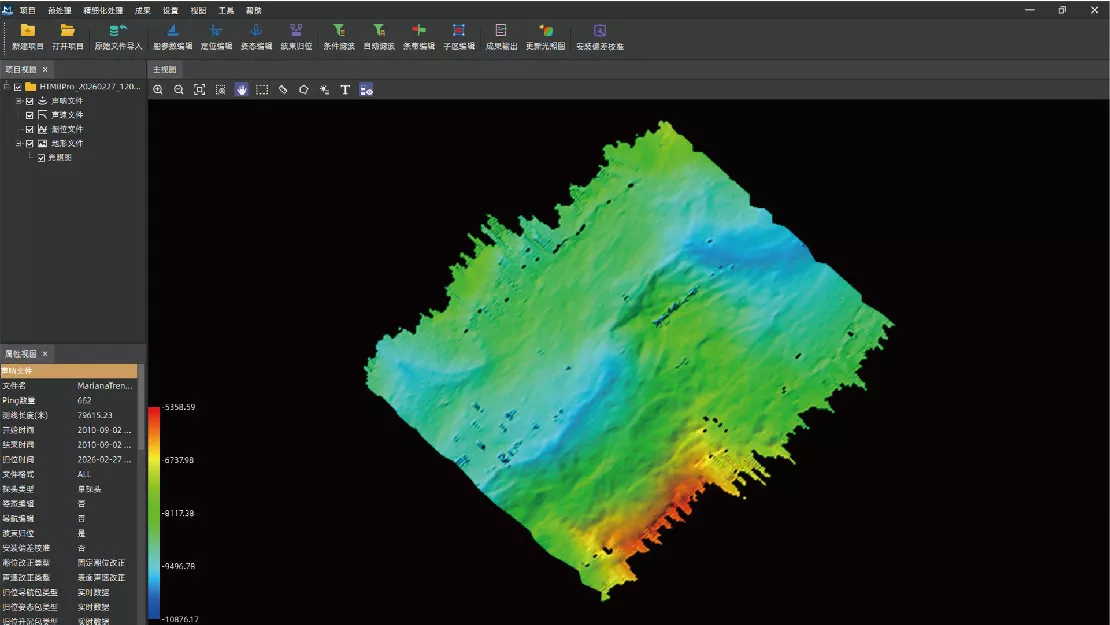Click the 文件格式 value ALL
The height and width of the screenshot is (625, 1110).
pos(84,474)
